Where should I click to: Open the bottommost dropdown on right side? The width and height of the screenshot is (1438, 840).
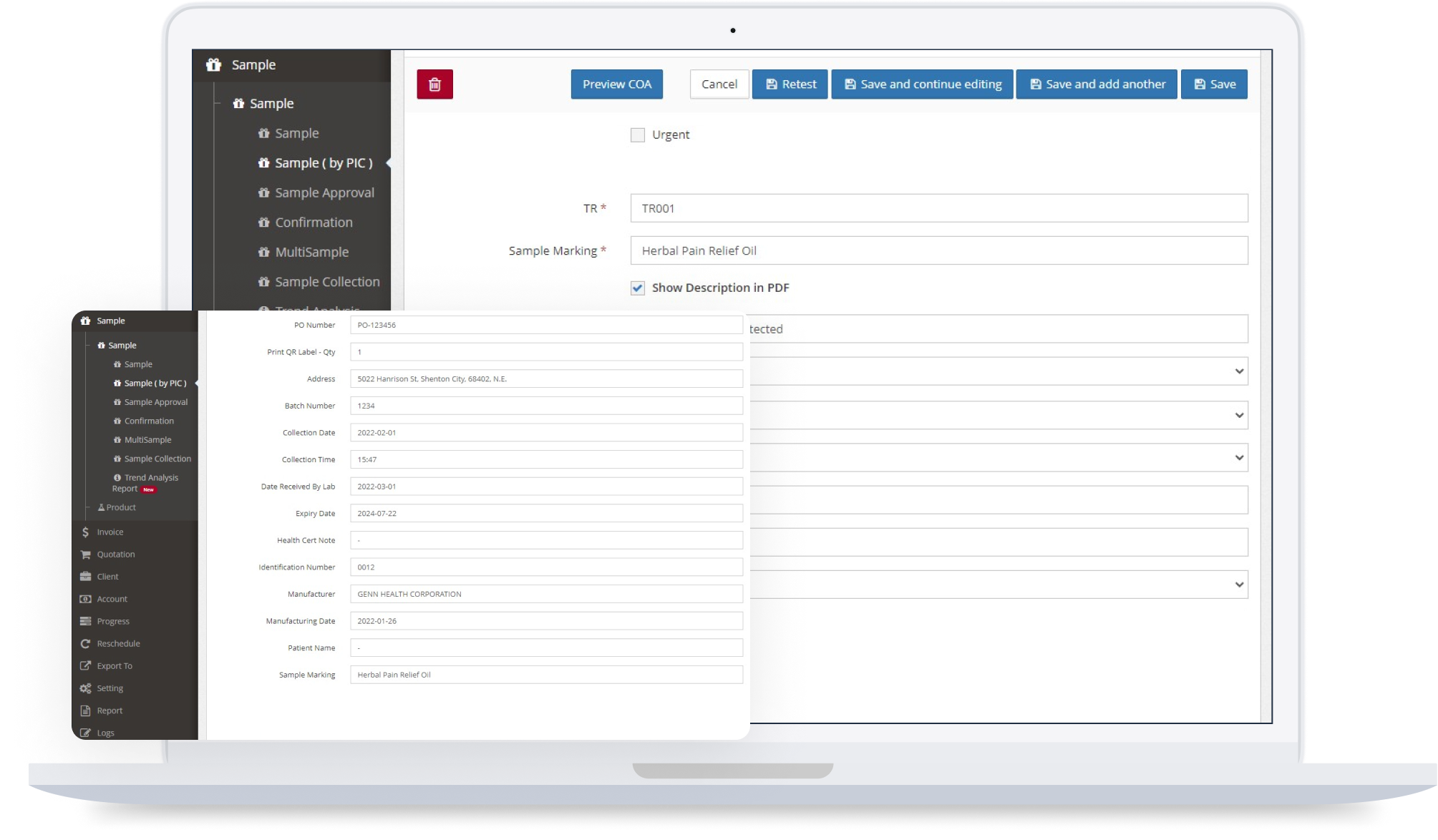[1238, 585]
